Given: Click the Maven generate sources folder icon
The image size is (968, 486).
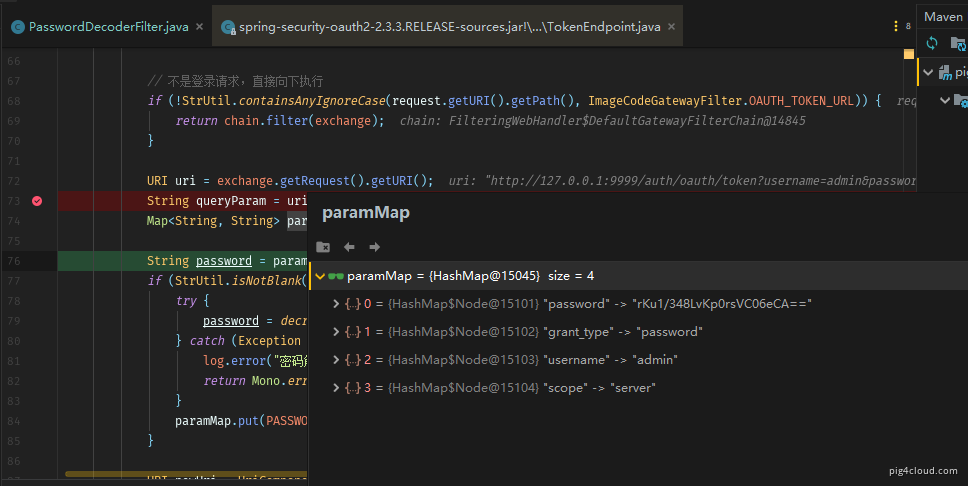Looking at the screenshot, I should click(958, 43).
